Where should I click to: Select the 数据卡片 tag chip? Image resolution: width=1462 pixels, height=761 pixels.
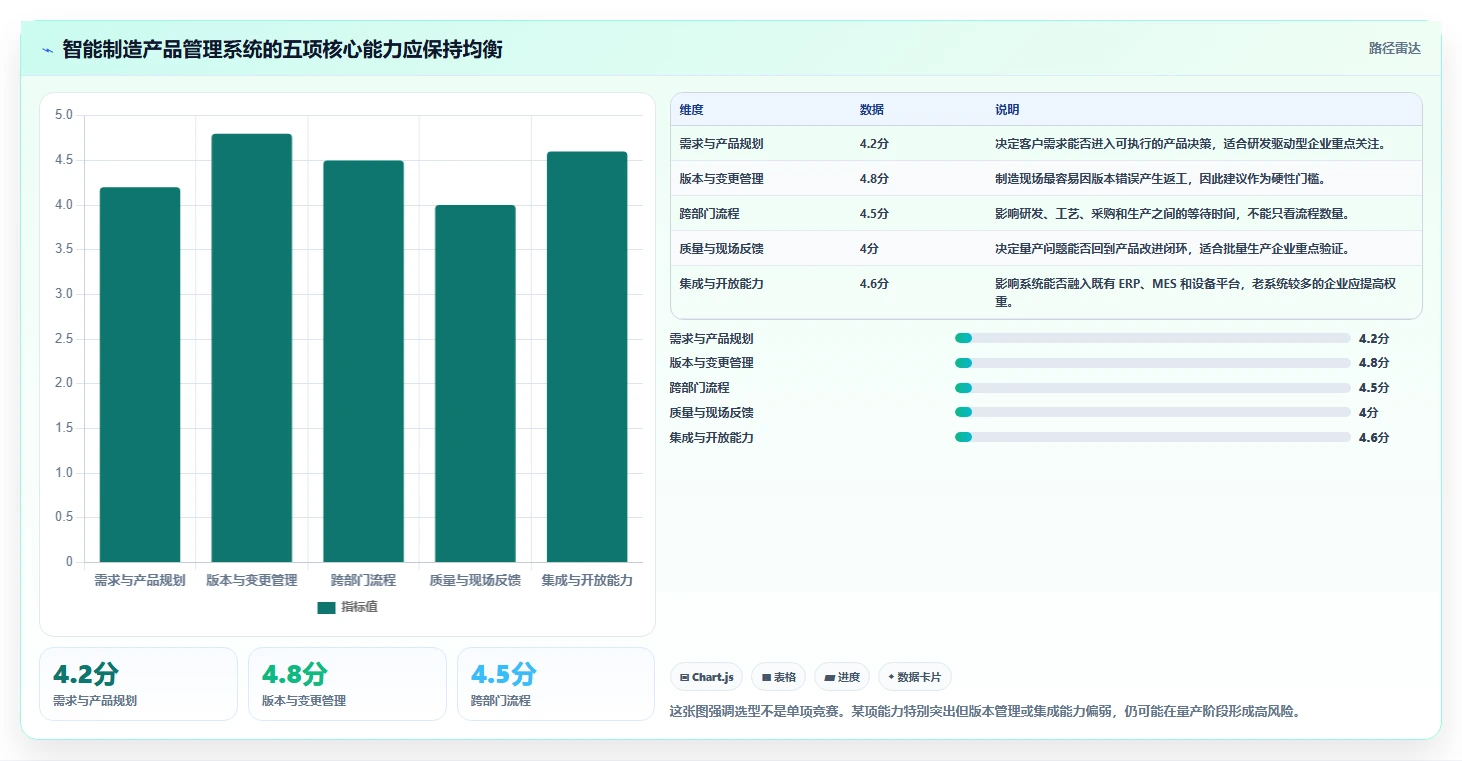[915, 677]
